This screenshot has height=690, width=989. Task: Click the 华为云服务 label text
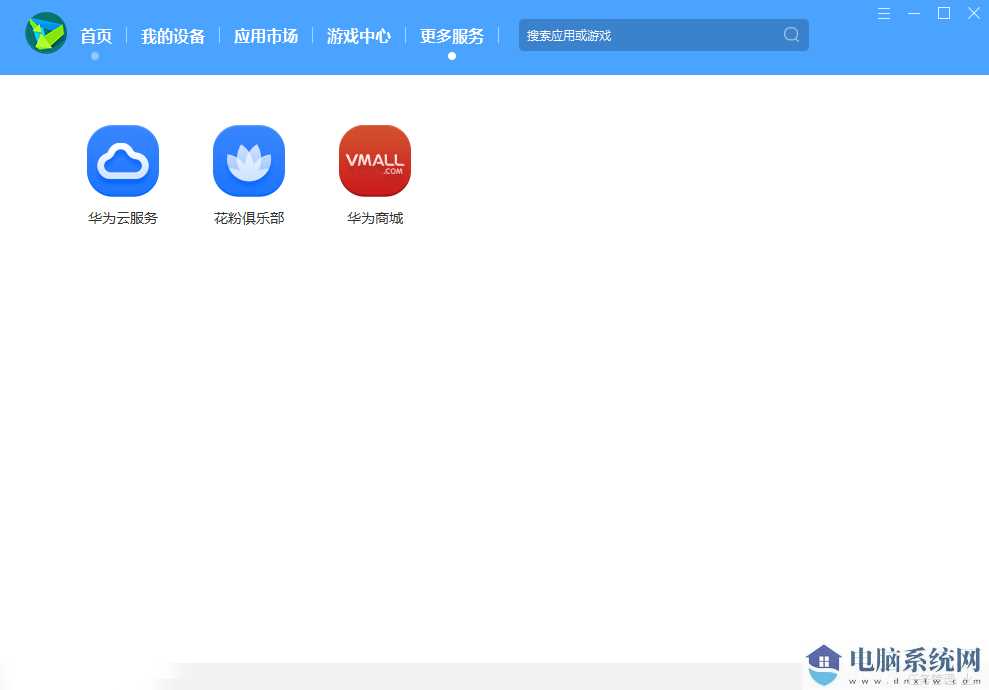coord(123,218)
